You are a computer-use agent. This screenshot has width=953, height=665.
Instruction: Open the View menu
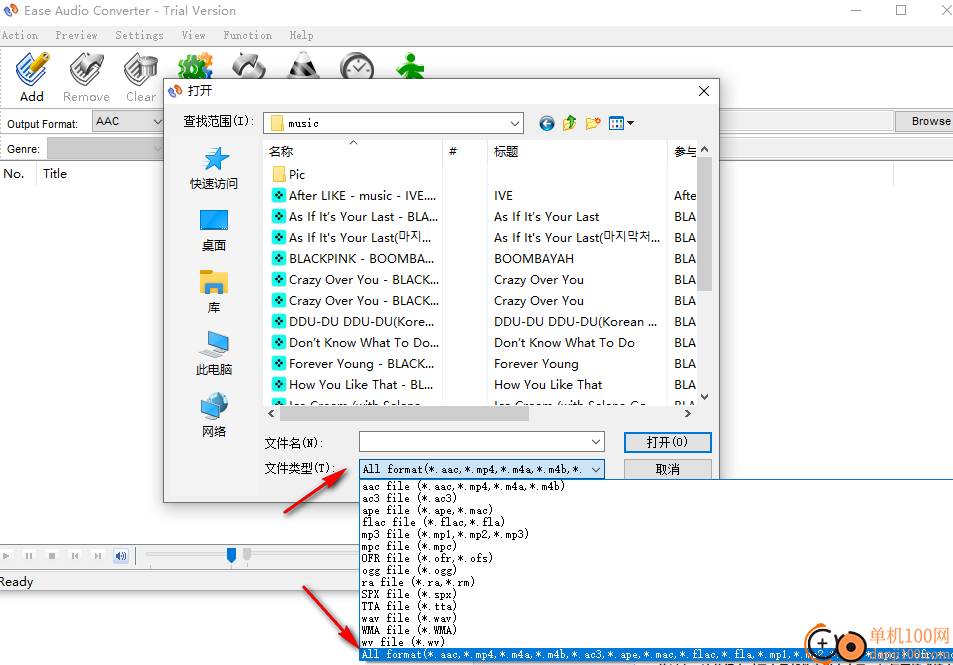193,35
